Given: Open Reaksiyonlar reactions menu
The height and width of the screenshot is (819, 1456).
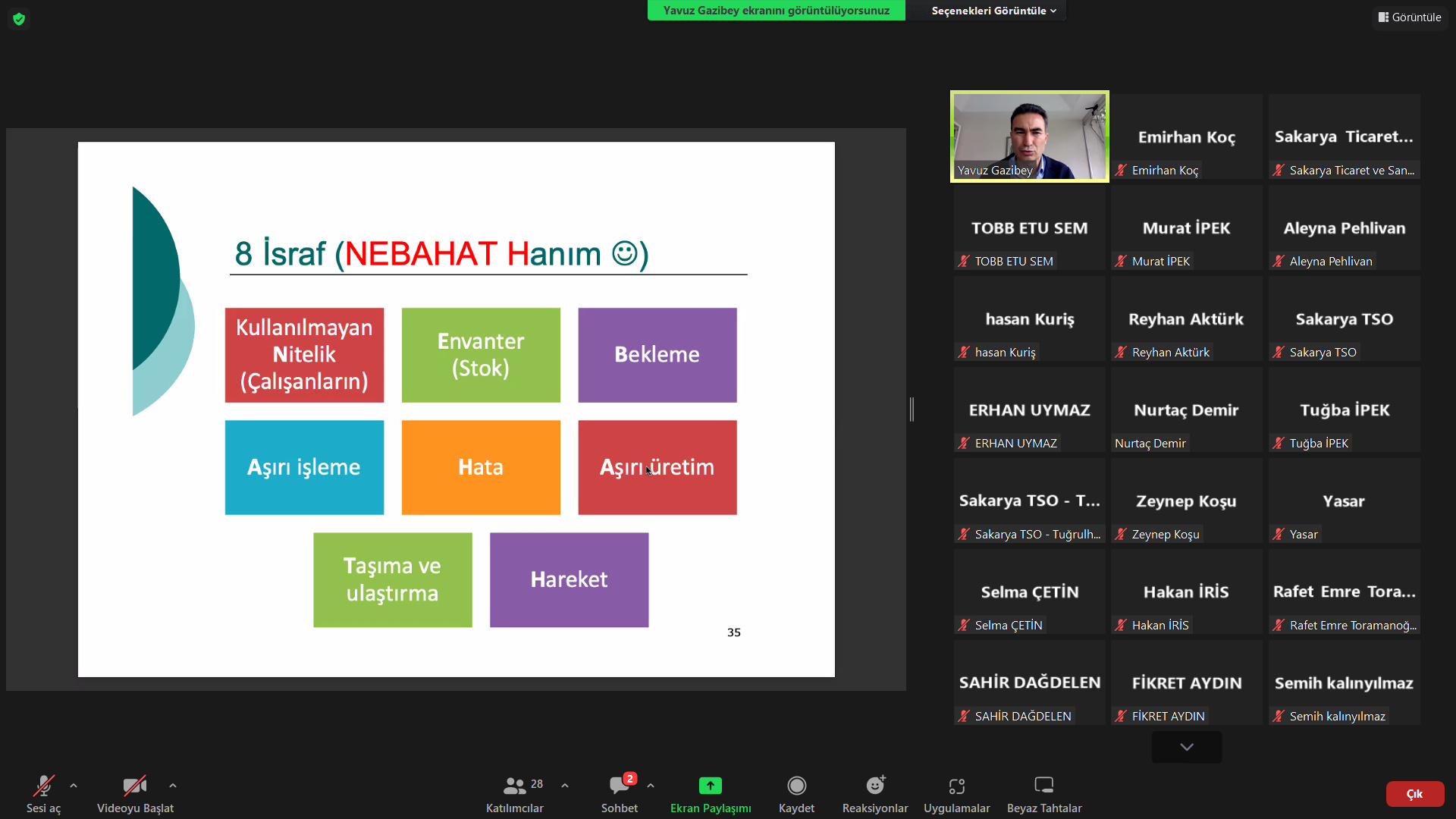Looking at the screenshot, I should pyautogui.click(x=874, y=793).
